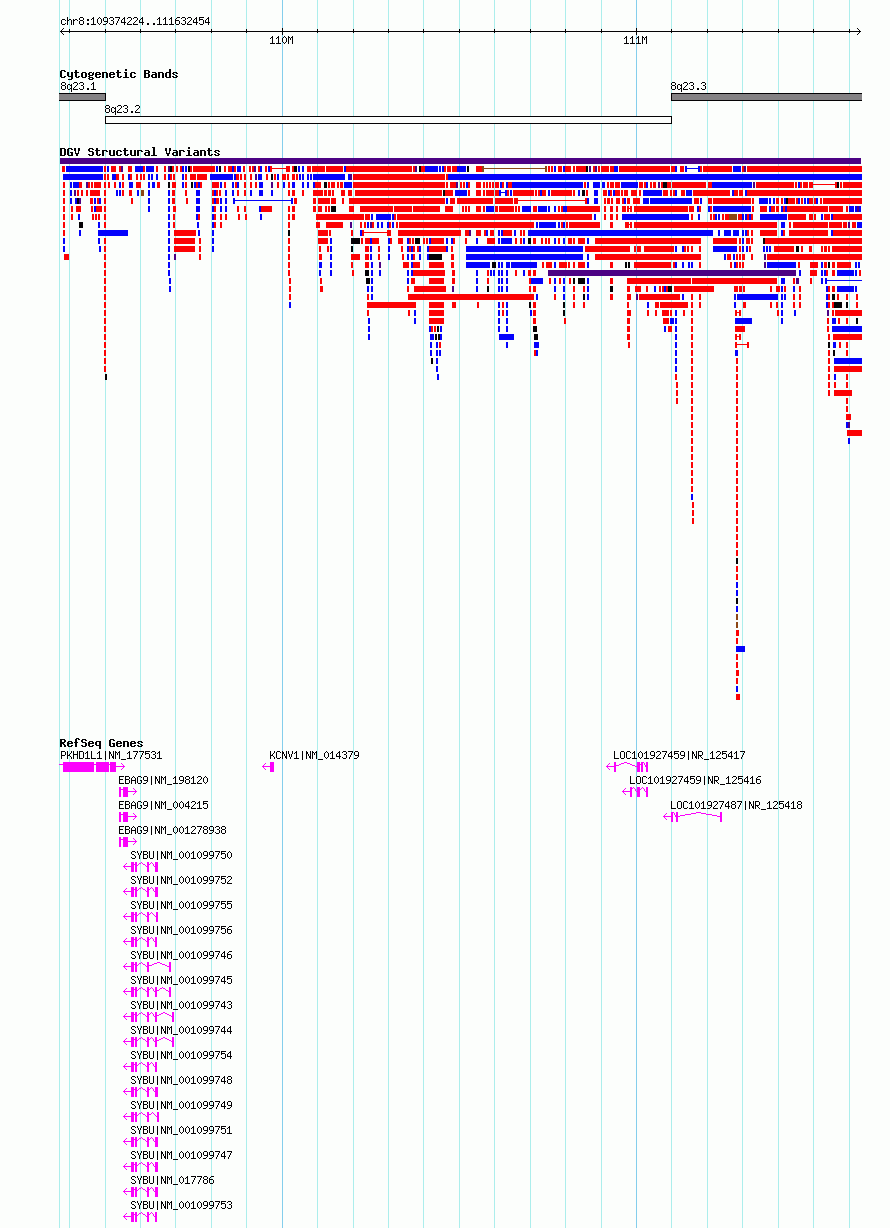
Task: Open the LOC101927459|NR_125417 transcript label
Action: 679,755
